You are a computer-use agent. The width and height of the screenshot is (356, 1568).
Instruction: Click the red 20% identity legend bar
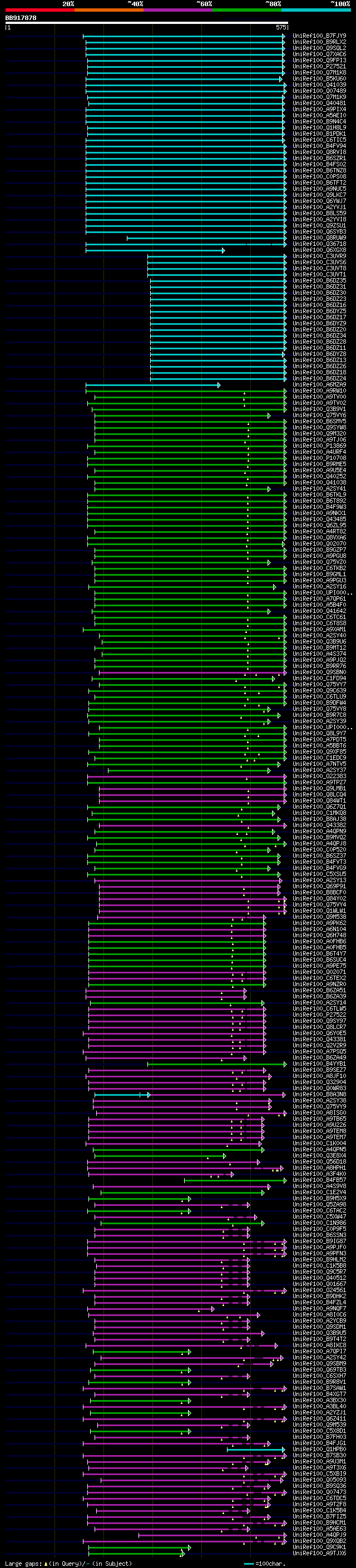coord(39,10)
